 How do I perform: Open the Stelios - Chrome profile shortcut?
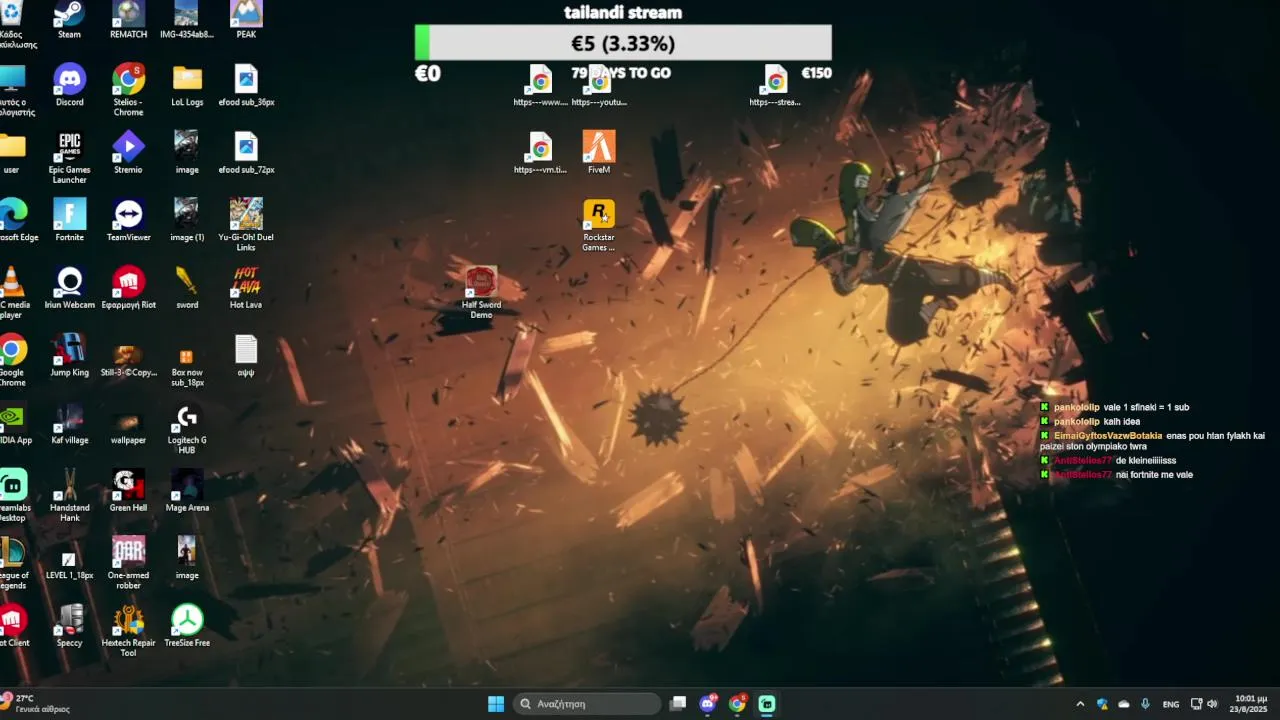click(x=128, y=90)
